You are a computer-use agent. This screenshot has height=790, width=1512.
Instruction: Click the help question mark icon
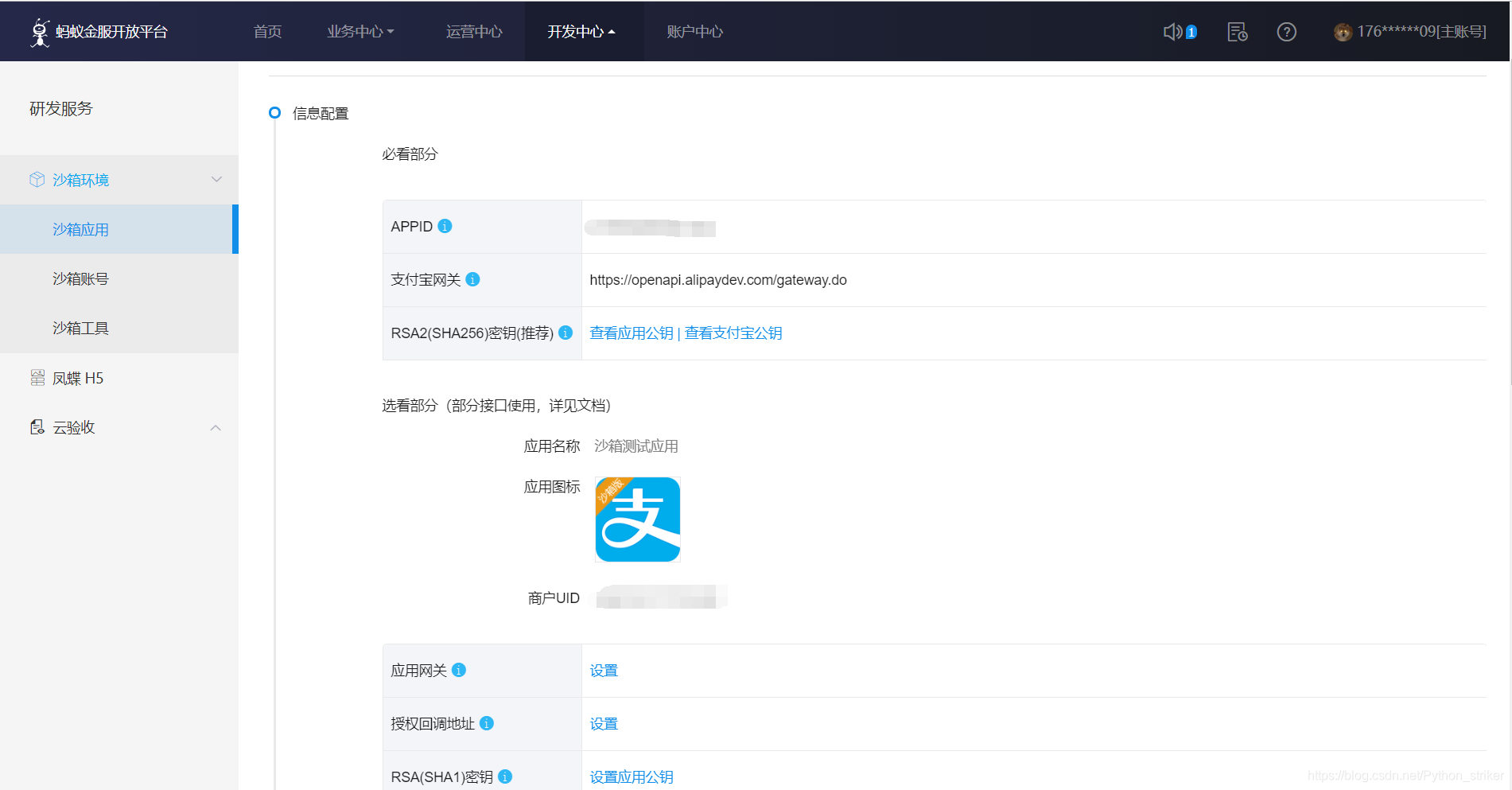point(1286,32)
